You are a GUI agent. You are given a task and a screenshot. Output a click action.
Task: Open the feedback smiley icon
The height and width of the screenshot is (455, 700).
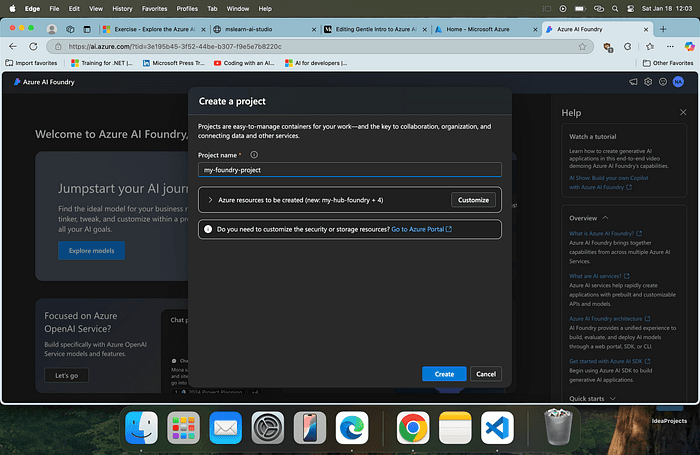663,82
